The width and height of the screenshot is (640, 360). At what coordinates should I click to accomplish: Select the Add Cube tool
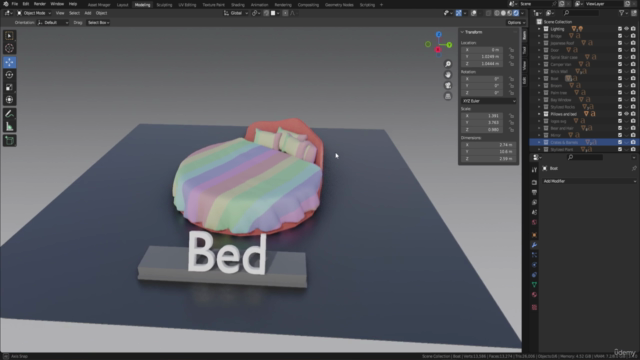coord(9,141)
